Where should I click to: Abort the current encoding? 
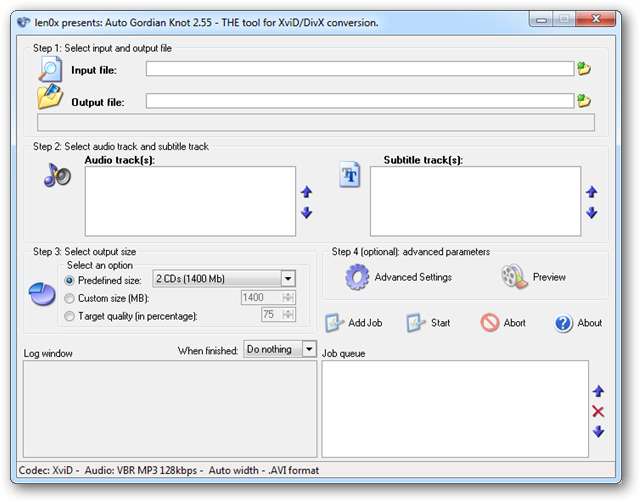(x=503, y=323)
